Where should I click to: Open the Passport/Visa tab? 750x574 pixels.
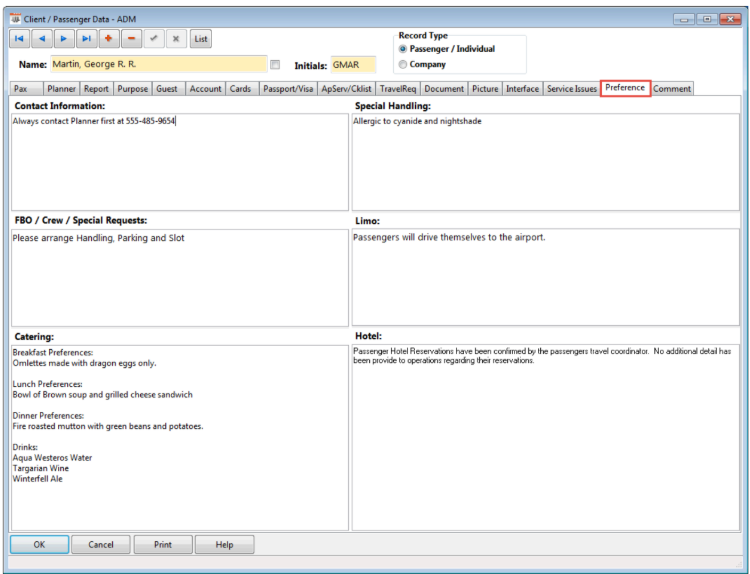[287, 89]
